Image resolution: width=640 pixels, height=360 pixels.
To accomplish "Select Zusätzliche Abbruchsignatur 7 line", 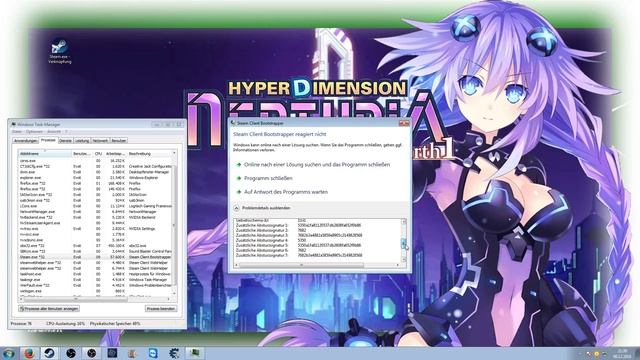I will click(x=298, y=255).
